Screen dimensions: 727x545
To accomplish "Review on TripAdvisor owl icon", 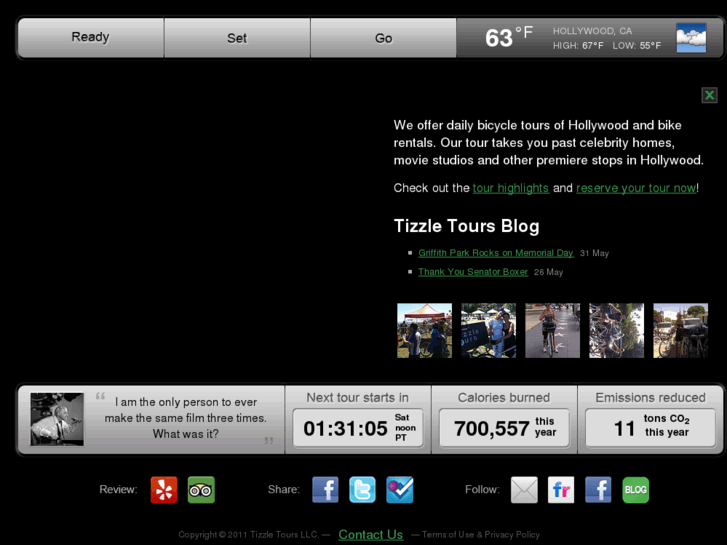I will click(201, 490).
